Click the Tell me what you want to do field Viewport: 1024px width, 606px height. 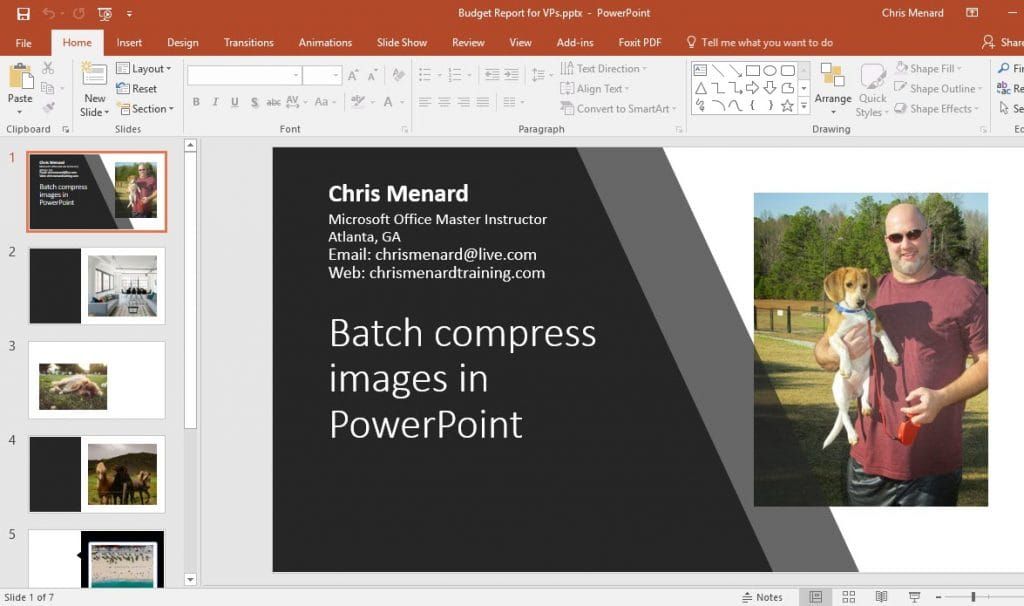(765, 42)
